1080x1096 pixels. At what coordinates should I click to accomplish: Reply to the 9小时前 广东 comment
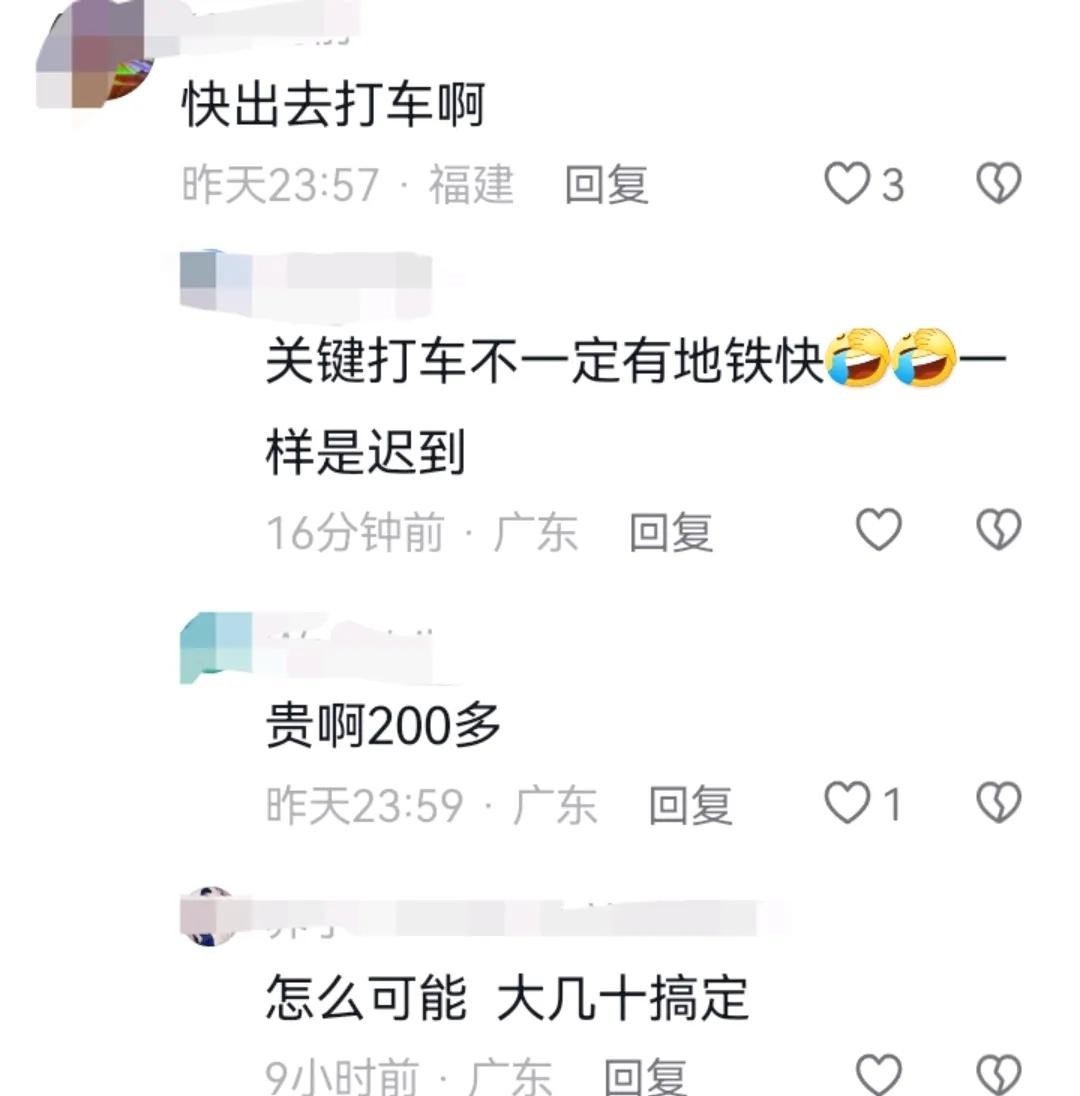[x=645, y=1076]
